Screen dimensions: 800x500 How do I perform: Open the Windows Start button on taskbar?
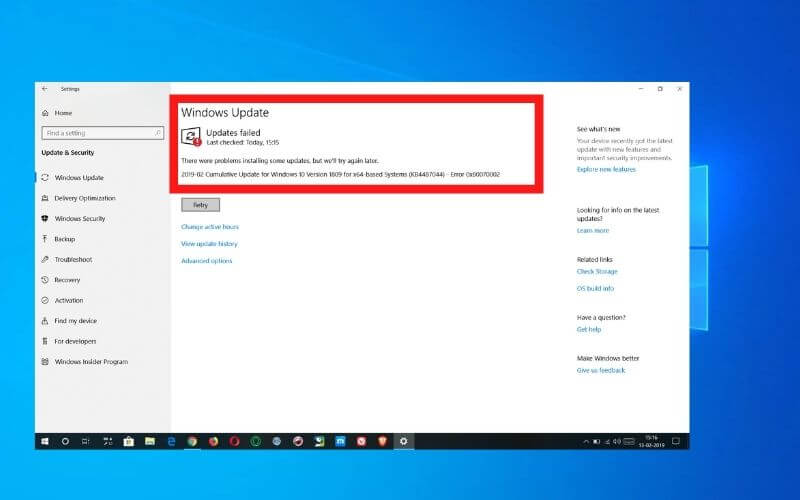pos(45,441)
